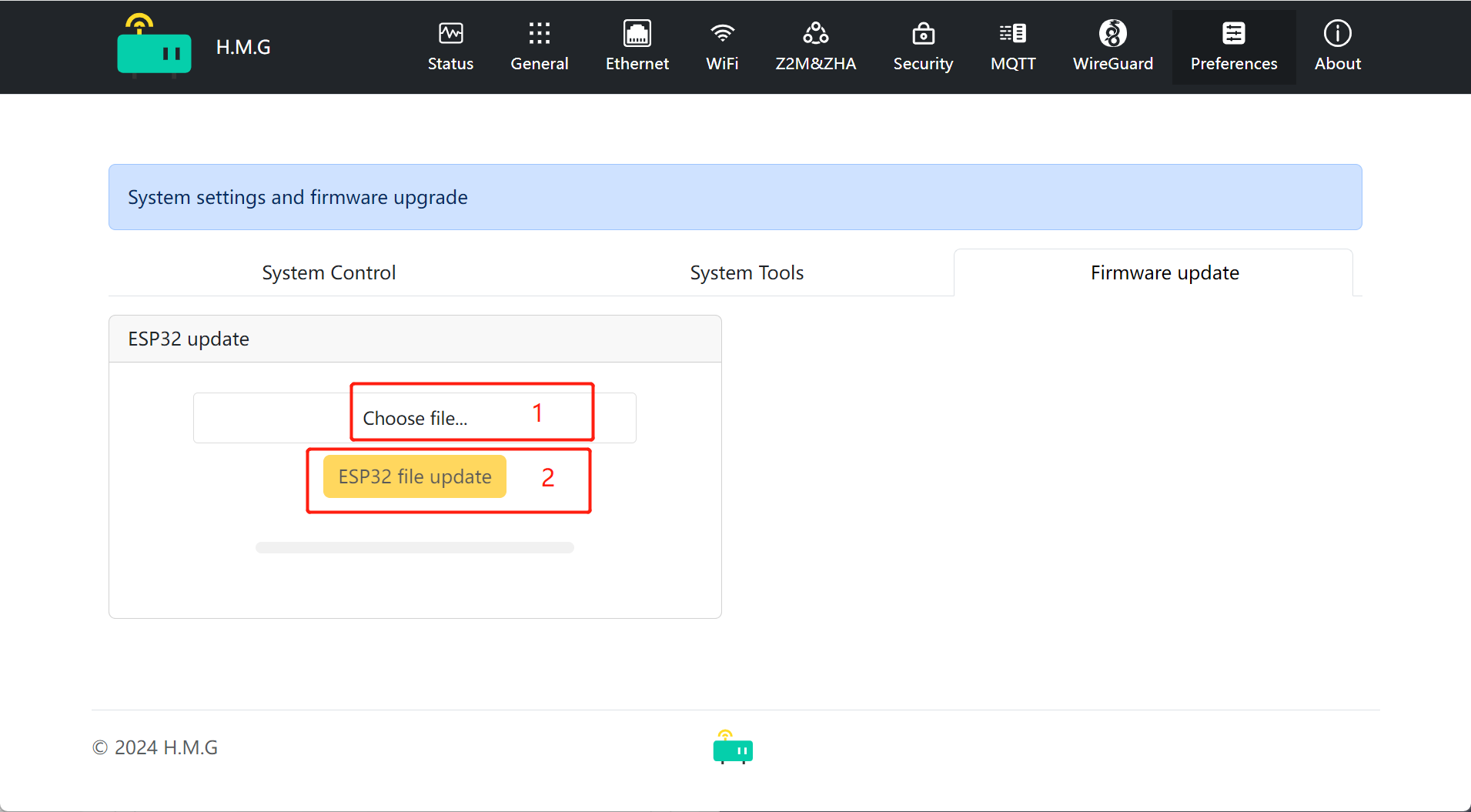Open the WiFi settings icon
The height and width of the screenshot is (812, 1471).
tap(721, 33)
